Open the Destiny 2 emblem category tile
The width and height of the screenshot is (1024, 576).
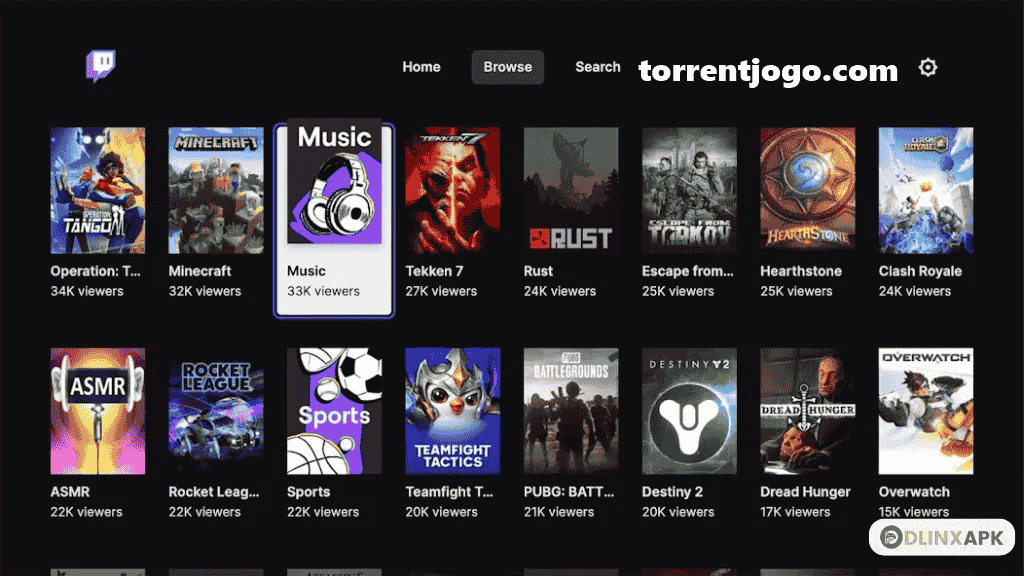(688, 410)
